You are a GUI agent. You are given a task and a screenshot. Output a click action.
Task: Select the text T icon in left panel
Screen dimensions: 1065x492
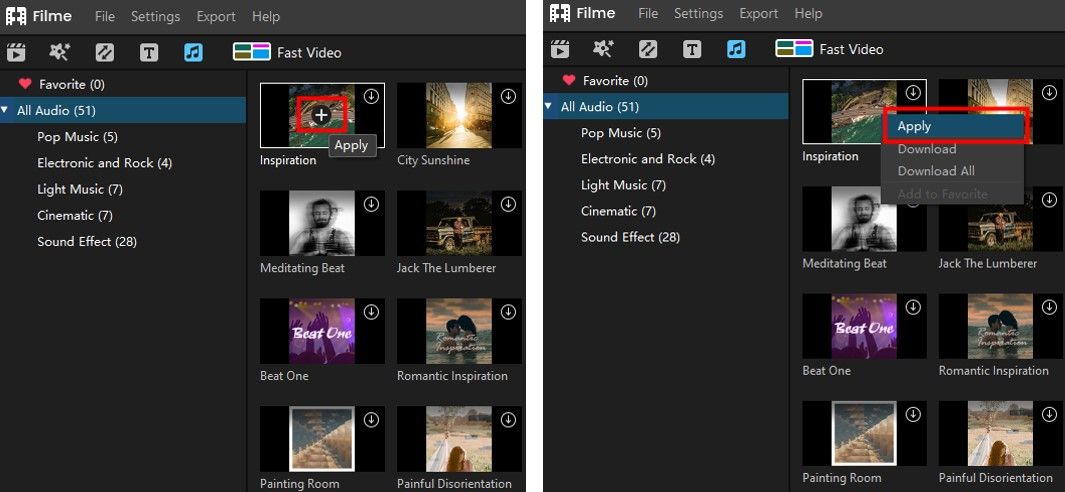(149, 52)
